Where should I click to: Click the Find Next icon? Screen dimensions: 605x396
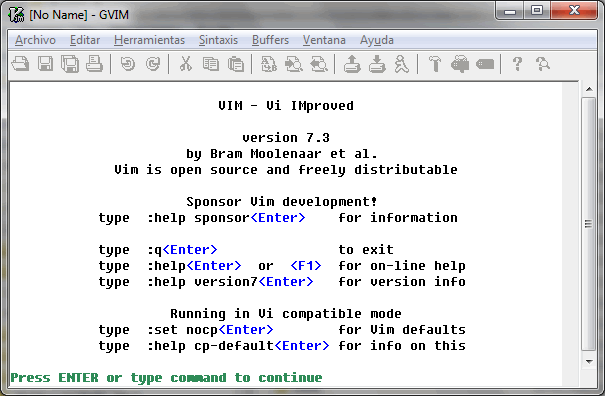click(x=294, y=64)
